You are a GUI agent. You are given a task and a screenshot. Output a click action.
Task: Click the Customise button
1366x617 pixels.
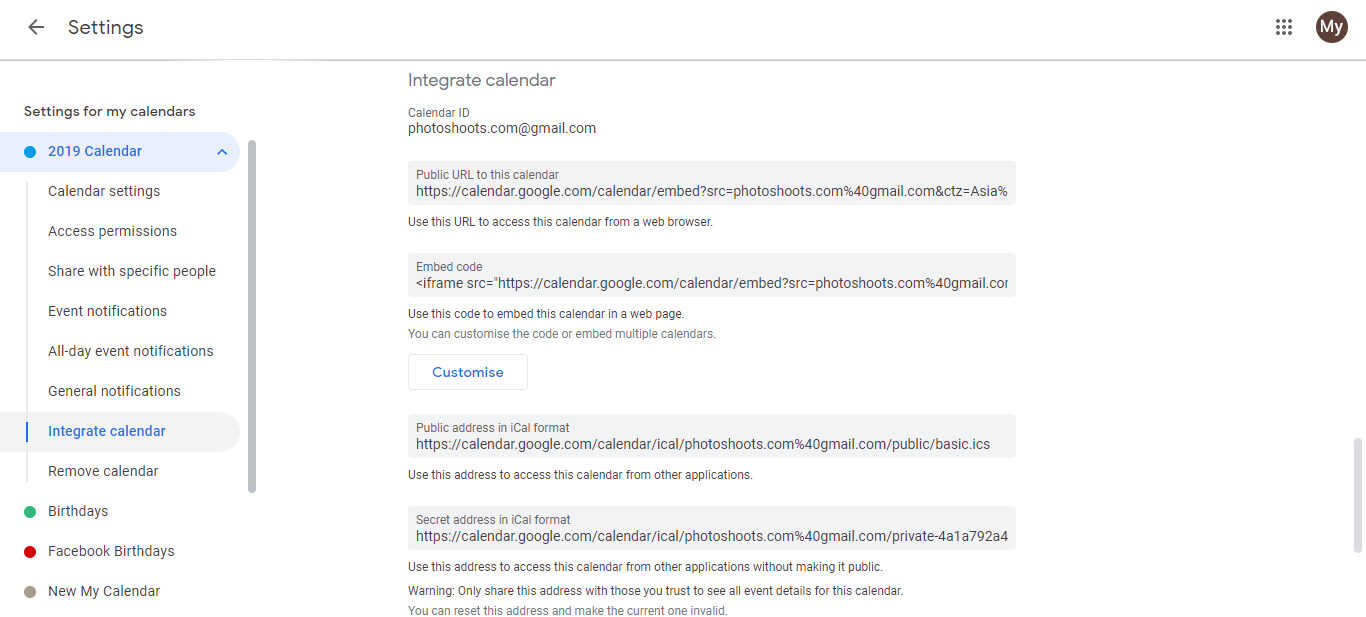coord(468,372)
